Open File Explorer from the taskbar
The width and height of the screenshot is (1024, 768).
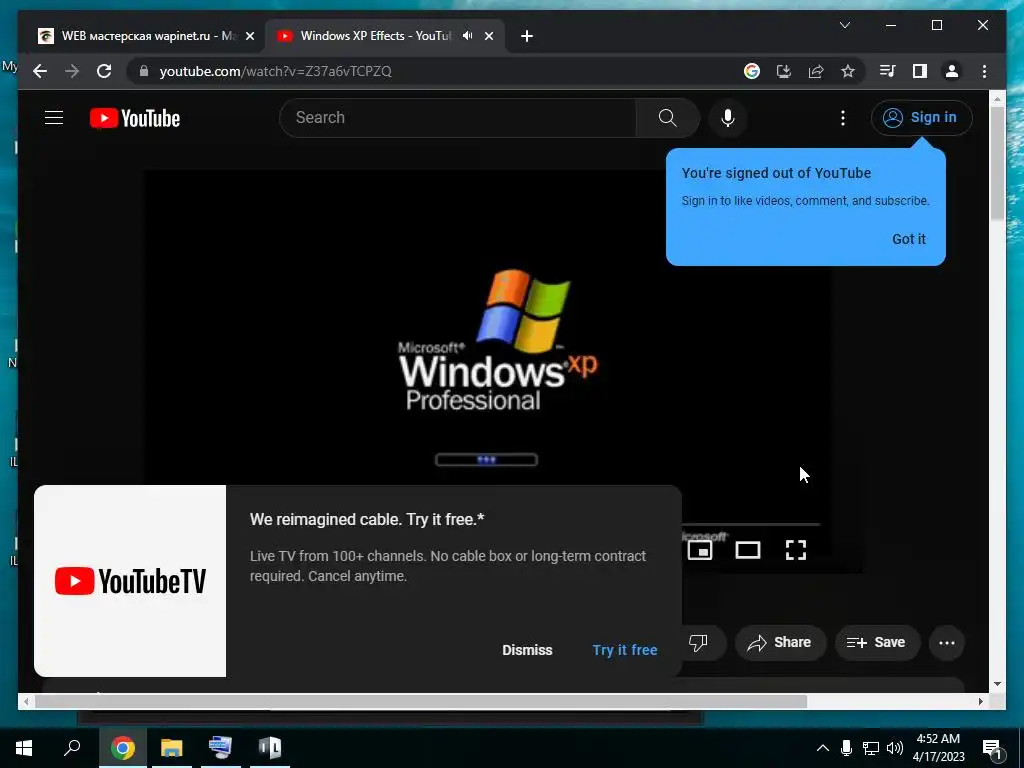pyautogui.click(x=172, y=748)
